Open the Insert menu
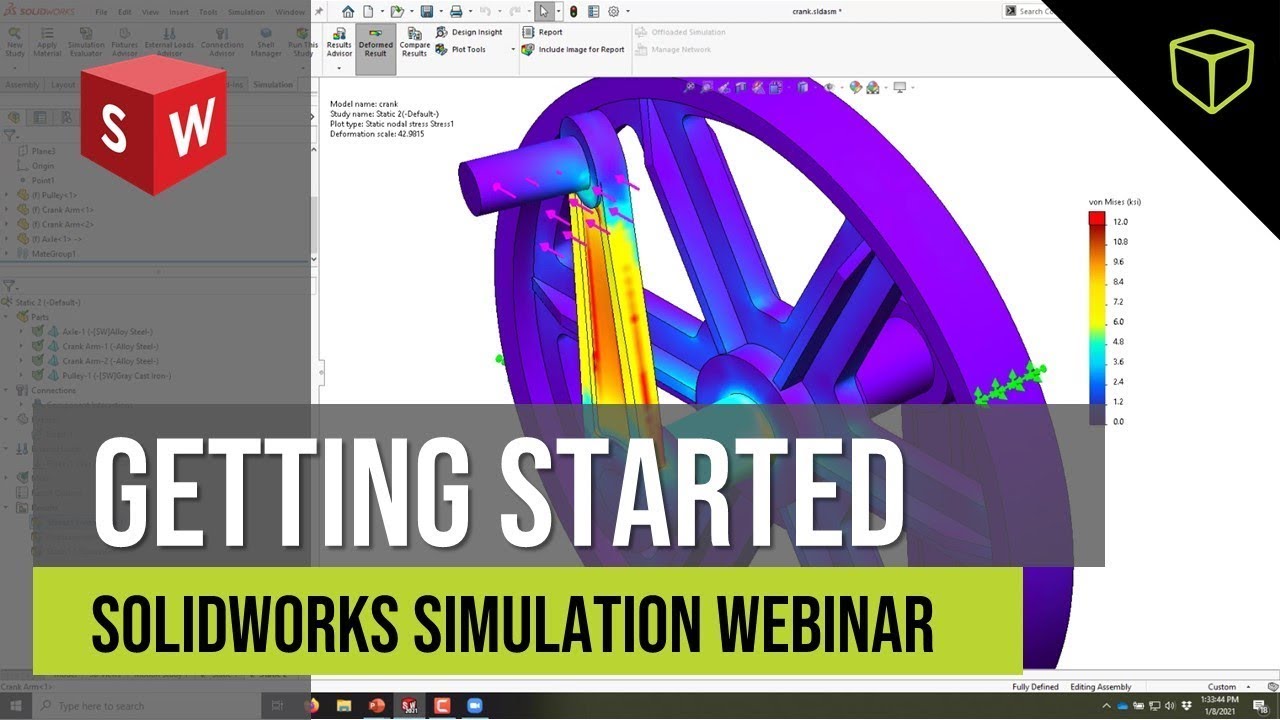The width and height of the screenshot is (1280, 720). 178,12
